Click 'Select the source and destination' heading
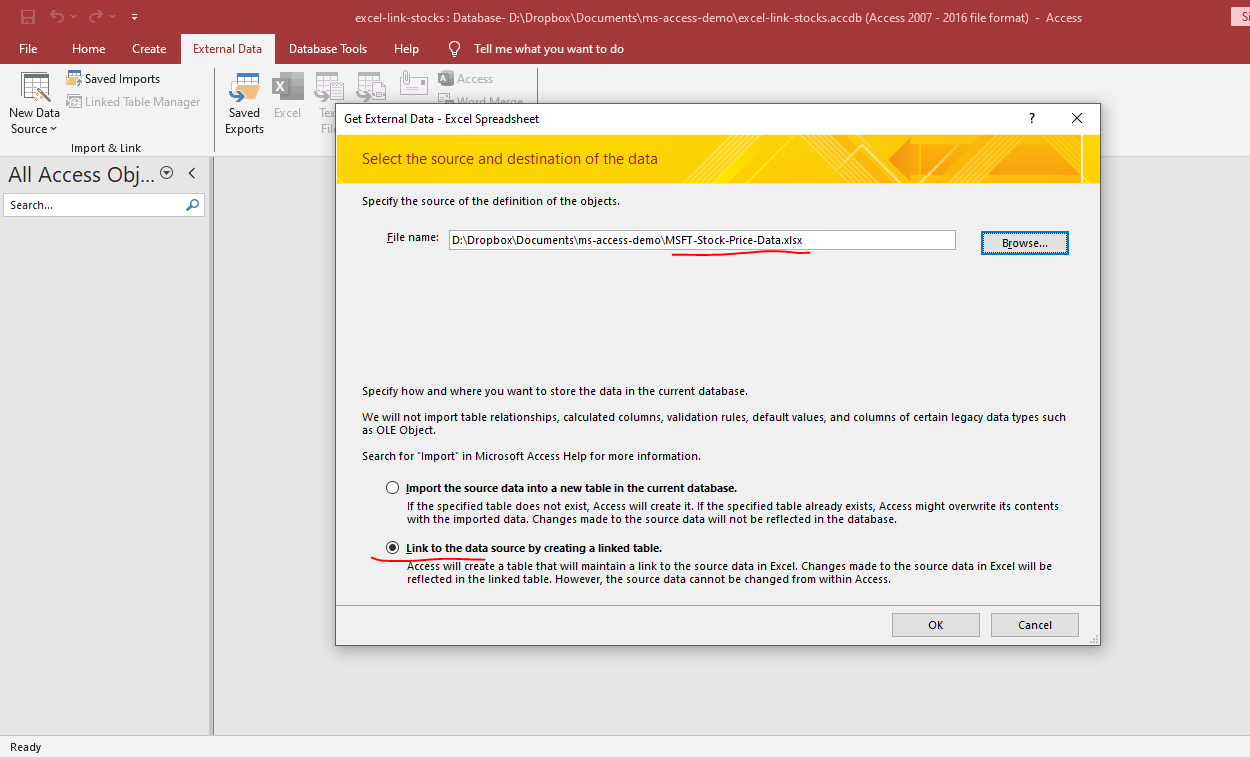The image size is (1250, 757). (510, 159)
